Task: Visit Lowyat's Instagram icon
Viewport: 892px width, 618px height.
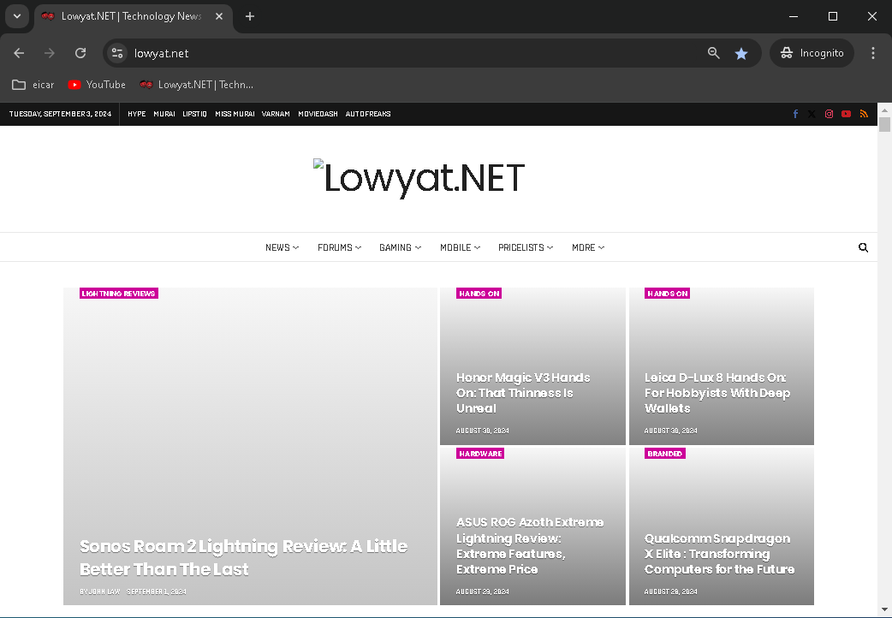Action: coord(829,114)
